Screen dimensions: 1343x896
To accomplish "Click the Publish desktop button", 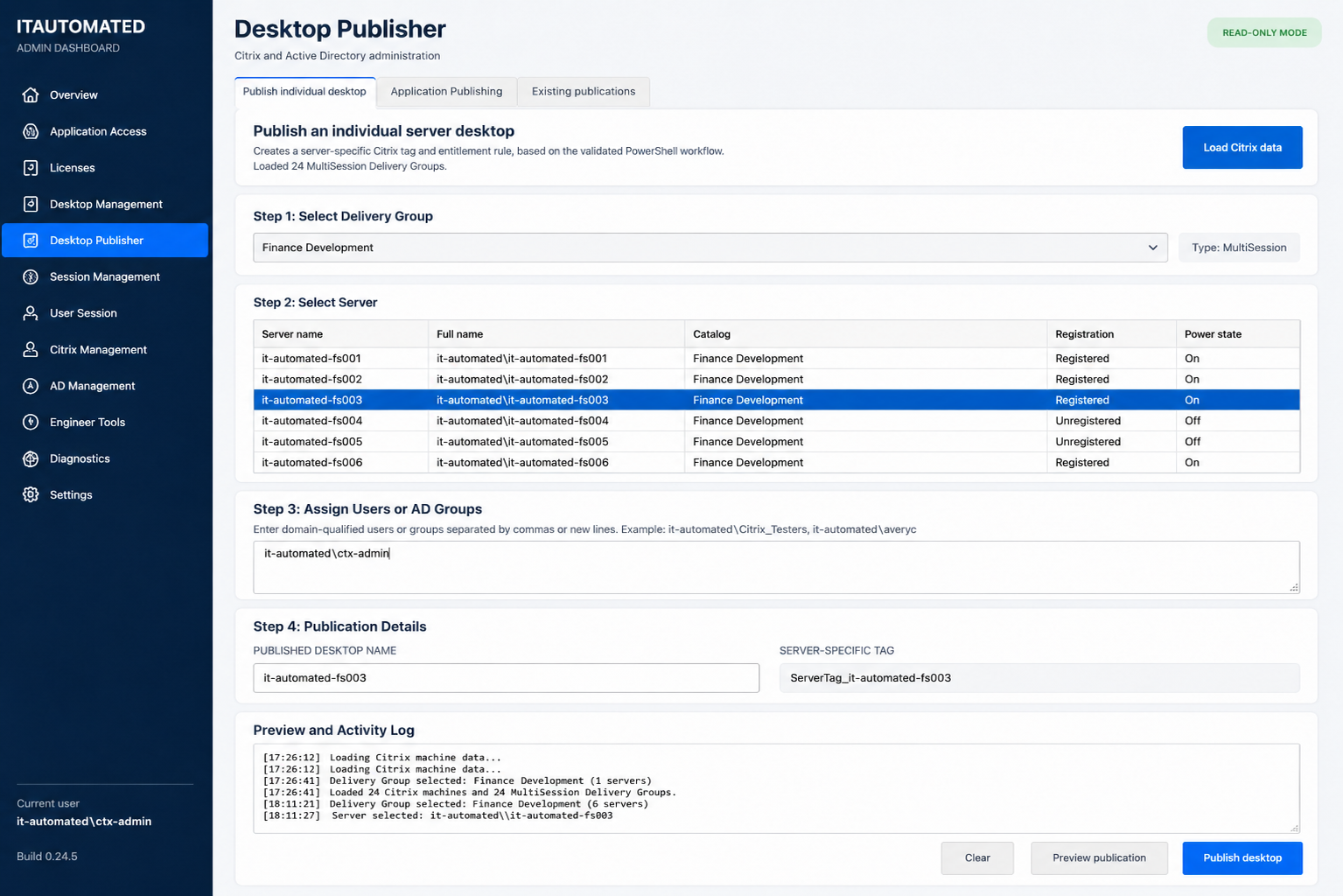I will [x=1242, y=857].
